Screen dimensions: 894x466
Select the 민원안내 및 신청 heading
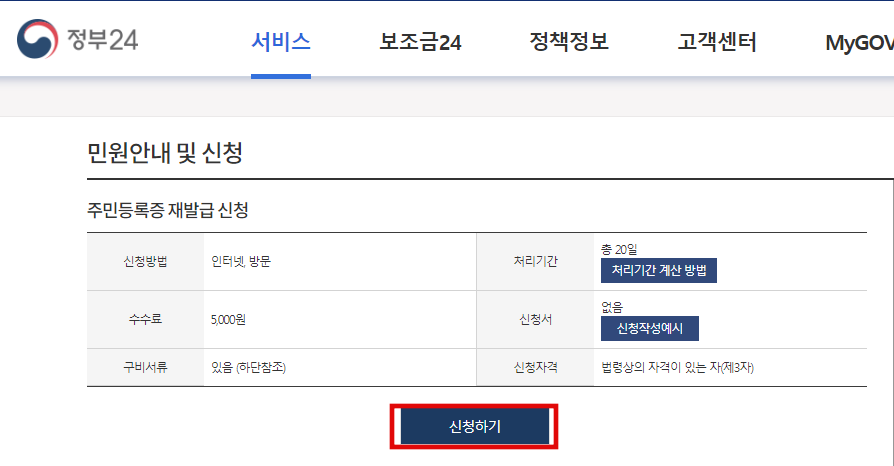[x=165, y=153]
